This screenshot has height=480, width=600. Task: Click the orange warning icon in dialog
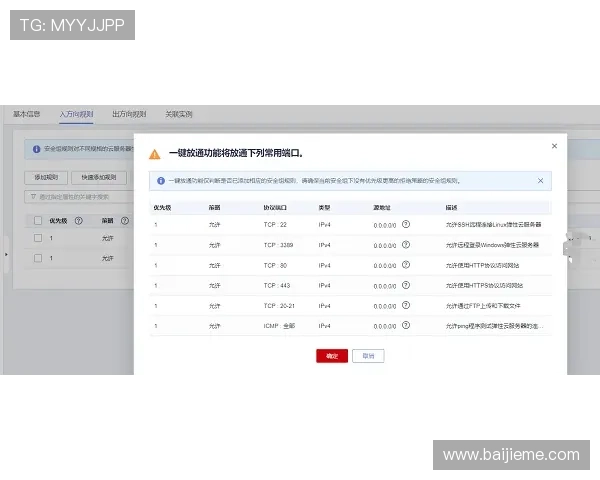(x=155, y=154)
